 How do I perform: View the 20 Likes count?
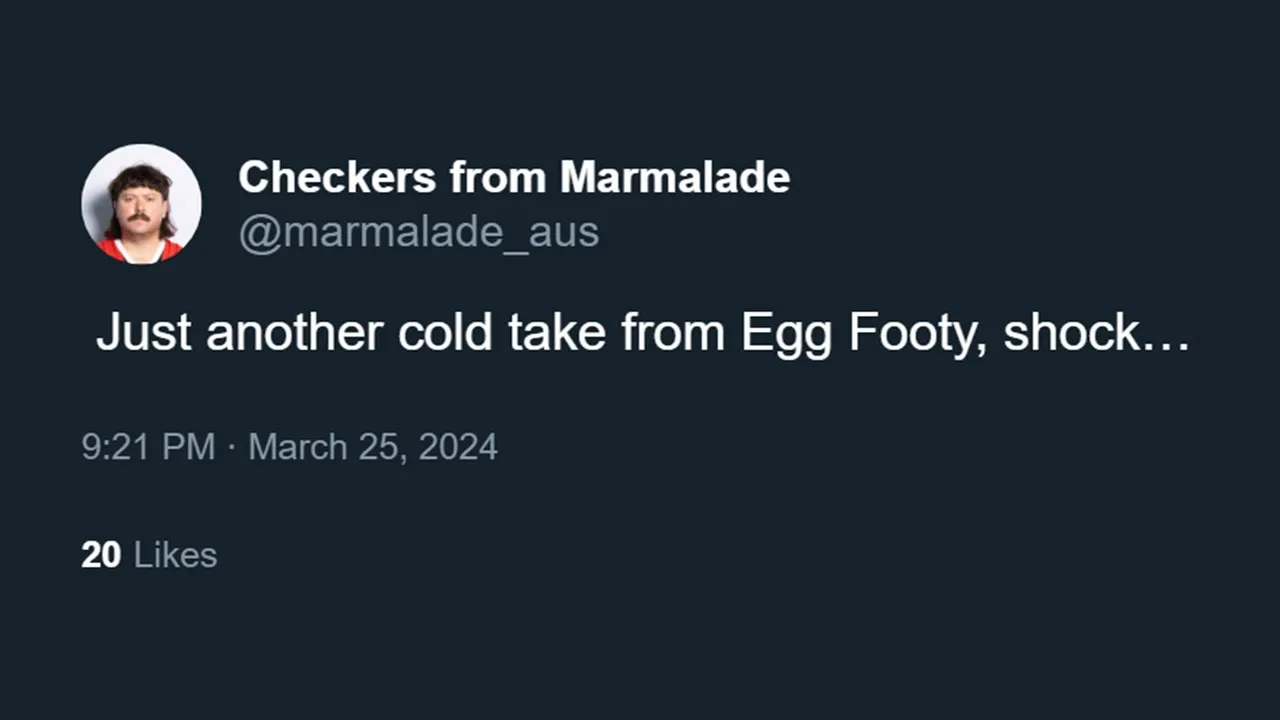149,555
